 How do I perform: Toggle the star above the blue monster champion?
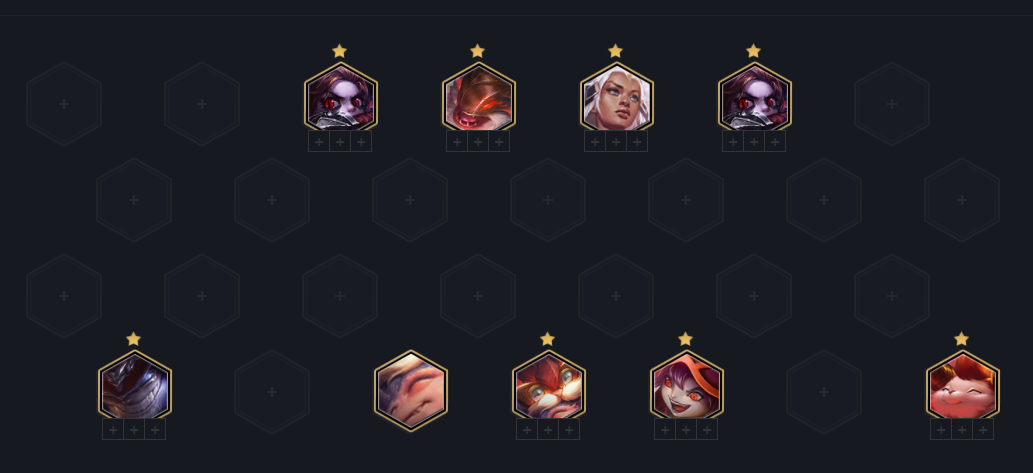point(133,339)
